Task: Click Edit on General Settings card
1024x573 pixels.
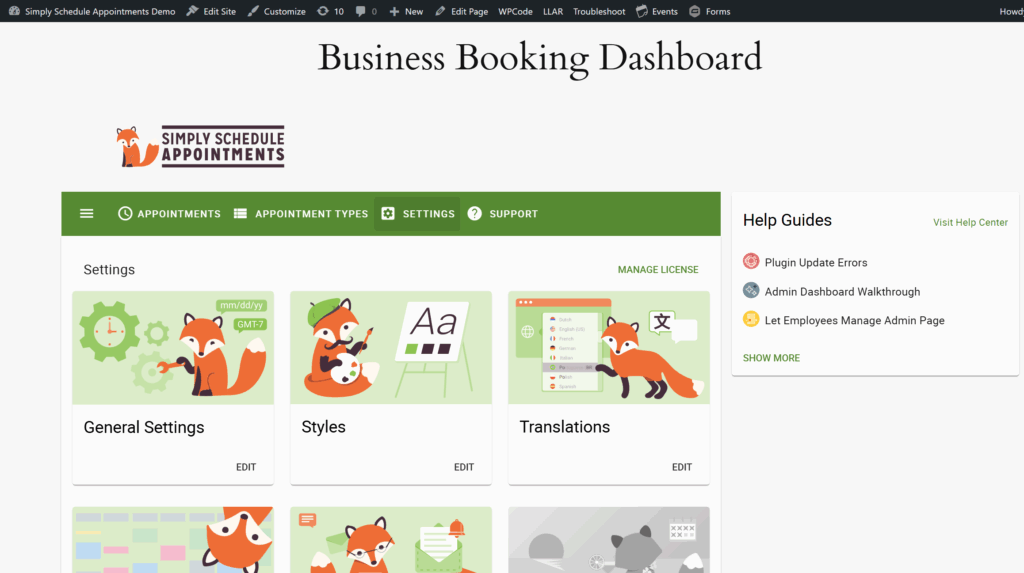Action: (246, 467)
